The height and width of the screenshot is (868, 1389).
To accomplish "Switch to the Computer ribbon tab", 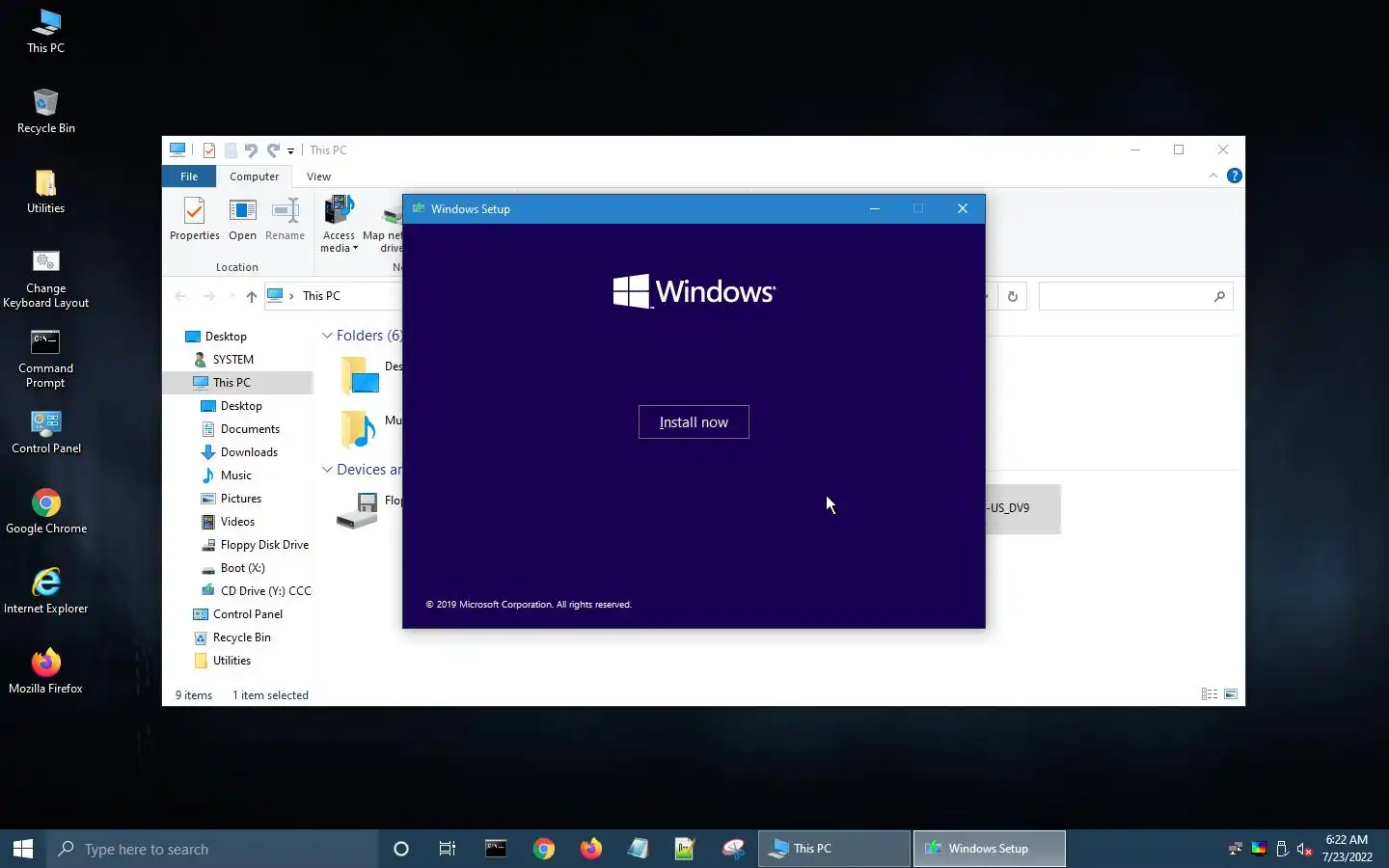I will (x=254, y=176).
